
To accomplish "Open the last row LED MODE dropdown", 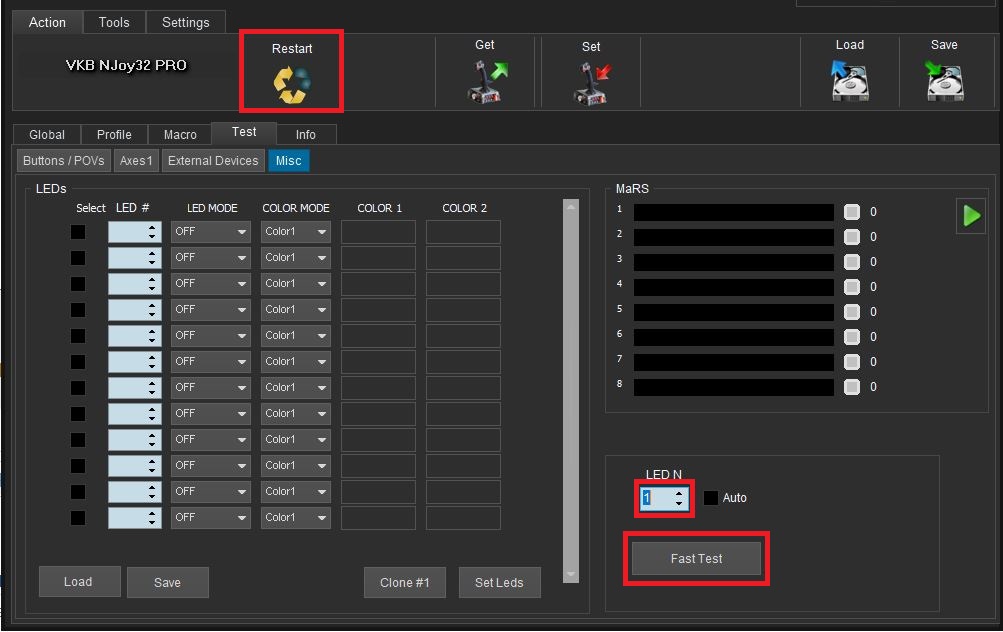I will coord(211,518).
